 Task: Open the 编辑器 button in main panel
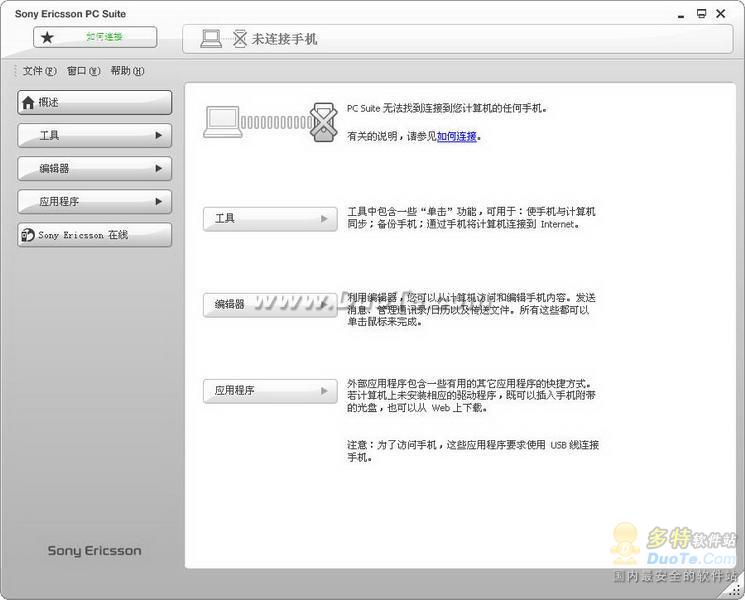click(270, 305)
